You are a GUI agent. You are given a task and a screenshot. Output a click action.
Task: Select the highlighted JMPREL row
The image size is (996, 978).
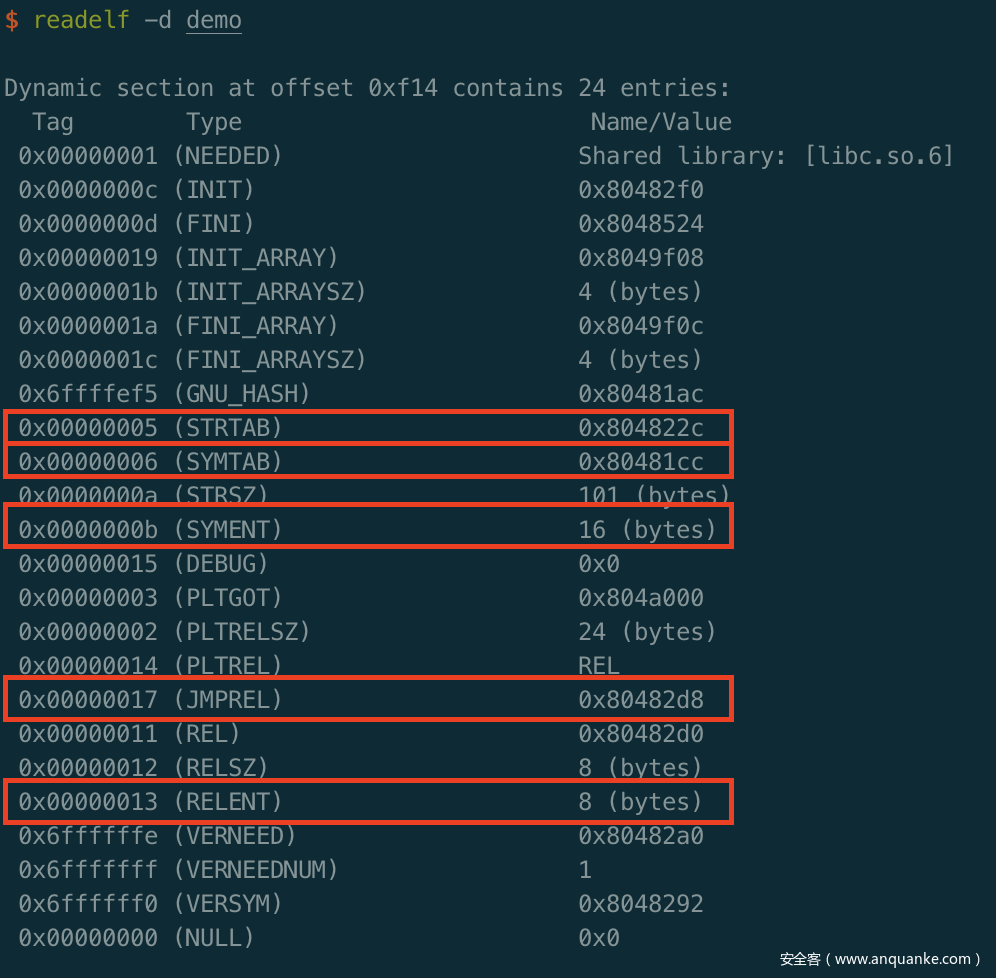(368, 700)
